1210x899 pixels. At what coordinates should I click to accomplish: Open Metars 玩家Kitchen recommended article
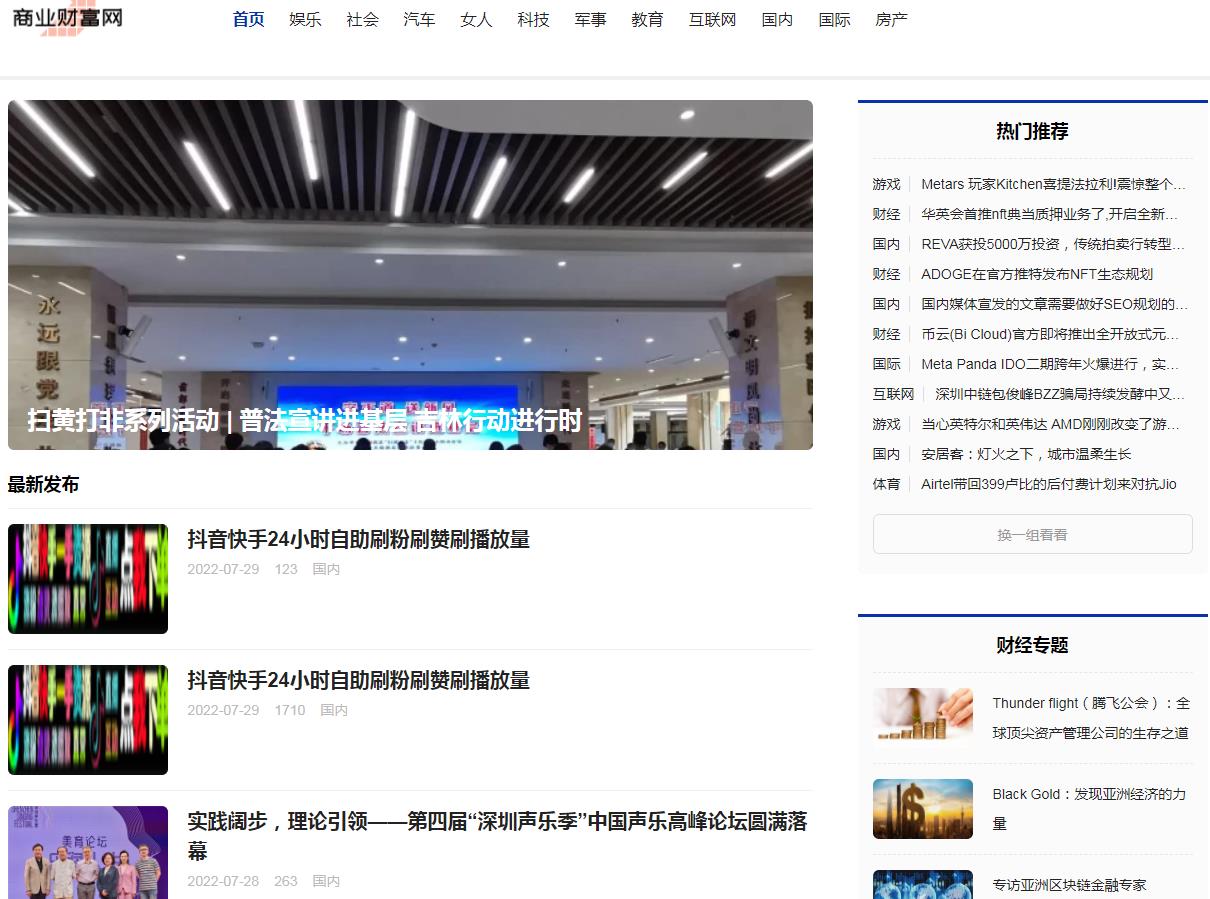1054,184
